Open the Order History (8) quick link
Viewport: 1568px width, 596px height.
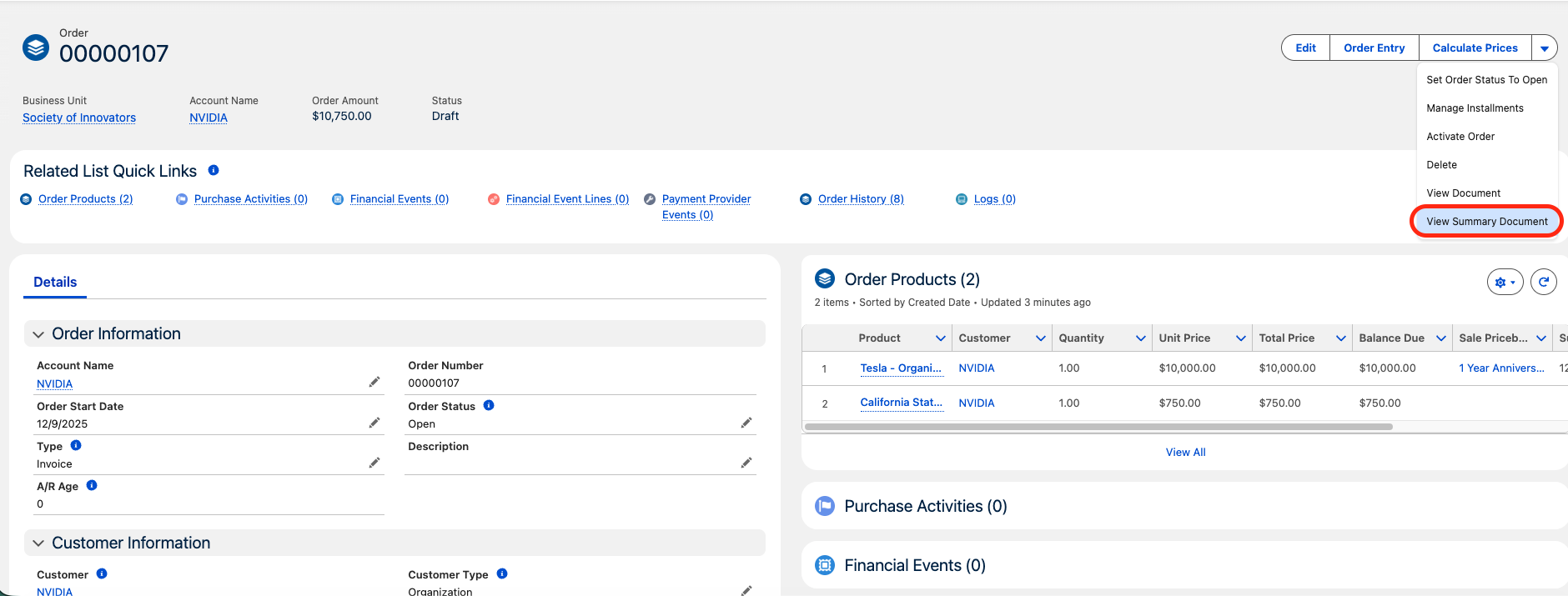tap(861, 199)
